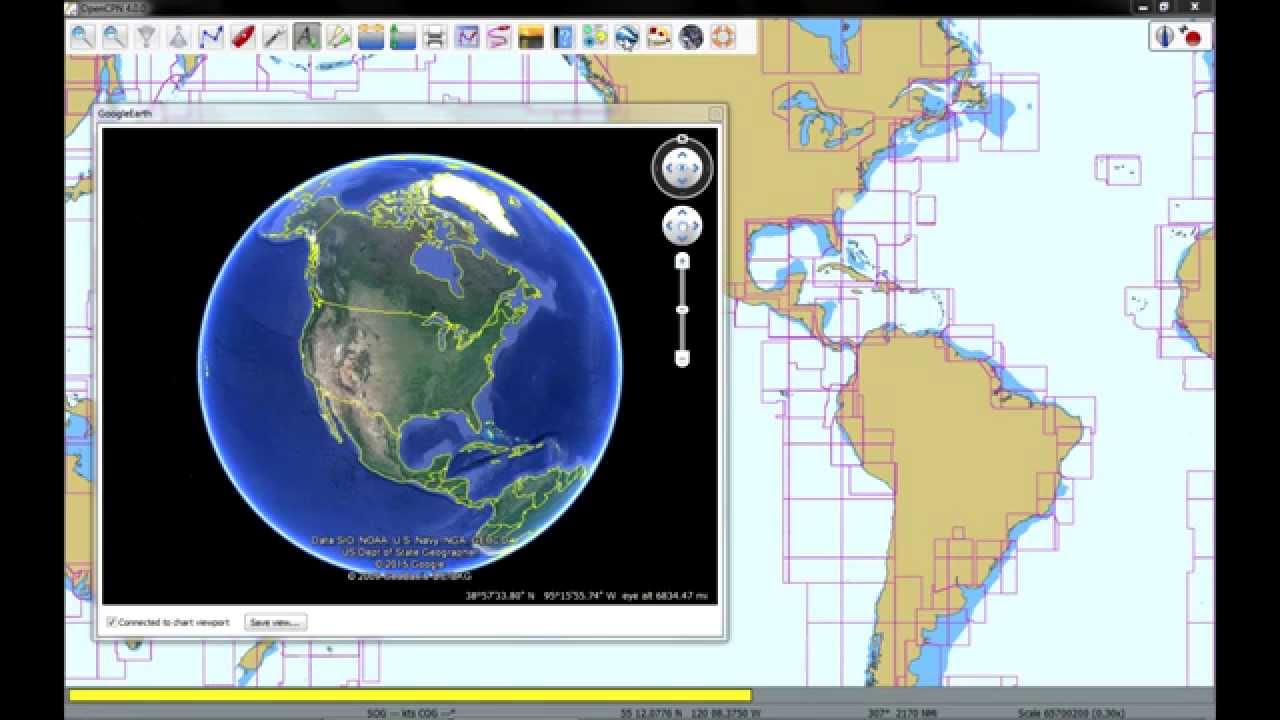This screenshot has width=1280, height=720.
Task: Move up arrow on Google Earth move joystick
Action: (682, 214)
